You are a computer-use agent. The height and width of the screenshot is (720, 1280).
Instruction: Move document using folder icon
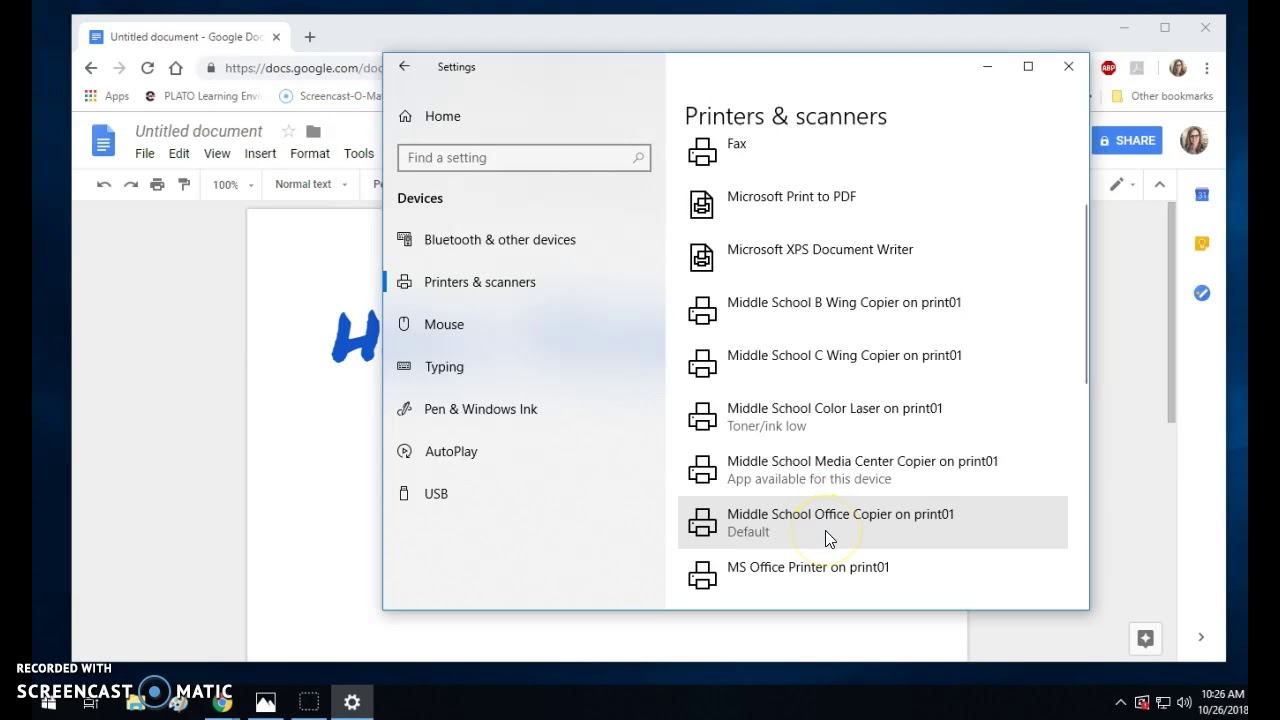[313, 131]
